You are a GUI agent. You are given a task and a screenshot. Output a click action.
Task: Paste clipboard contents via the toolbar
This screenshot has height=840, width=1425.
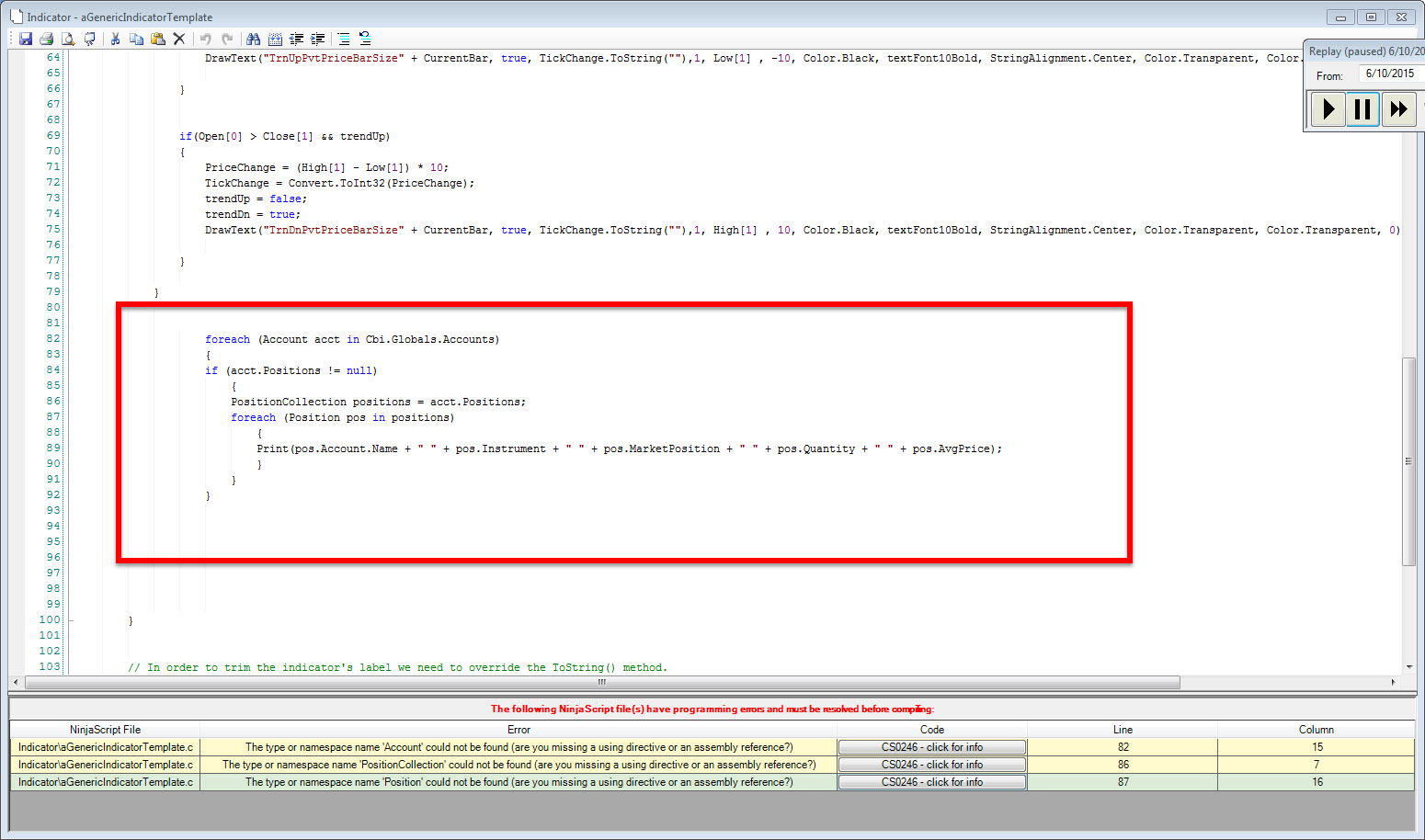point(158,39)
